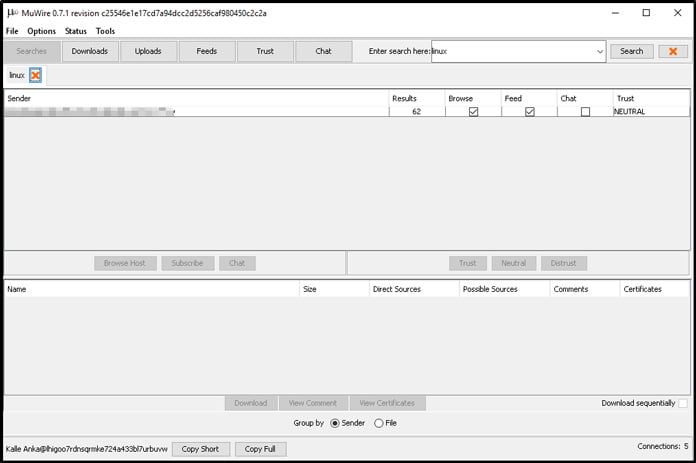Viewport: 696px width, 463px height.
Task: Switch to the Downloads view
Action: click(x=90, y=51)
